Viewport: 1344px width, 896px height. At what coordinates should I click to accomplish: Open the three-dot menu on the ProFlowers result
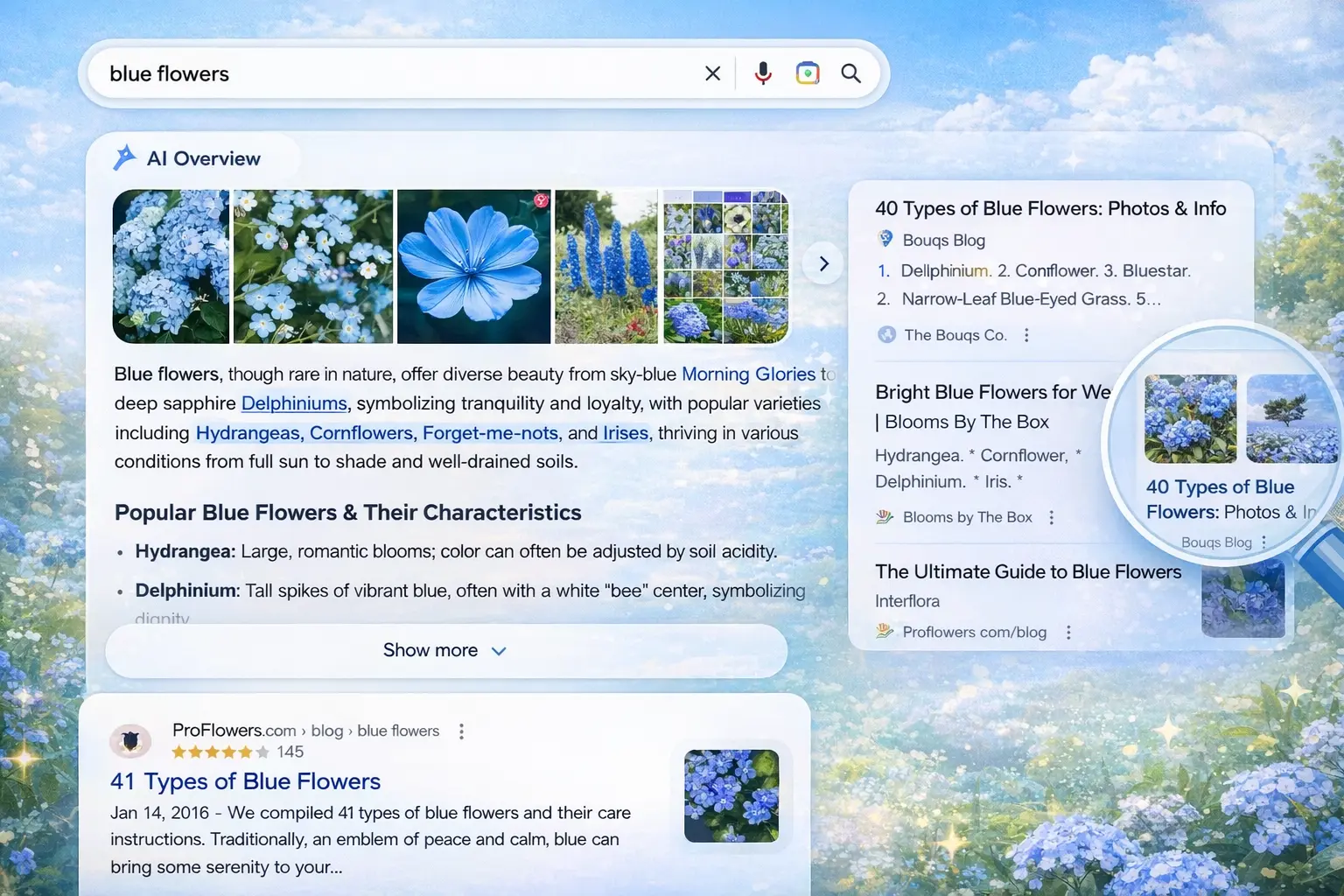tap(461, 731)
